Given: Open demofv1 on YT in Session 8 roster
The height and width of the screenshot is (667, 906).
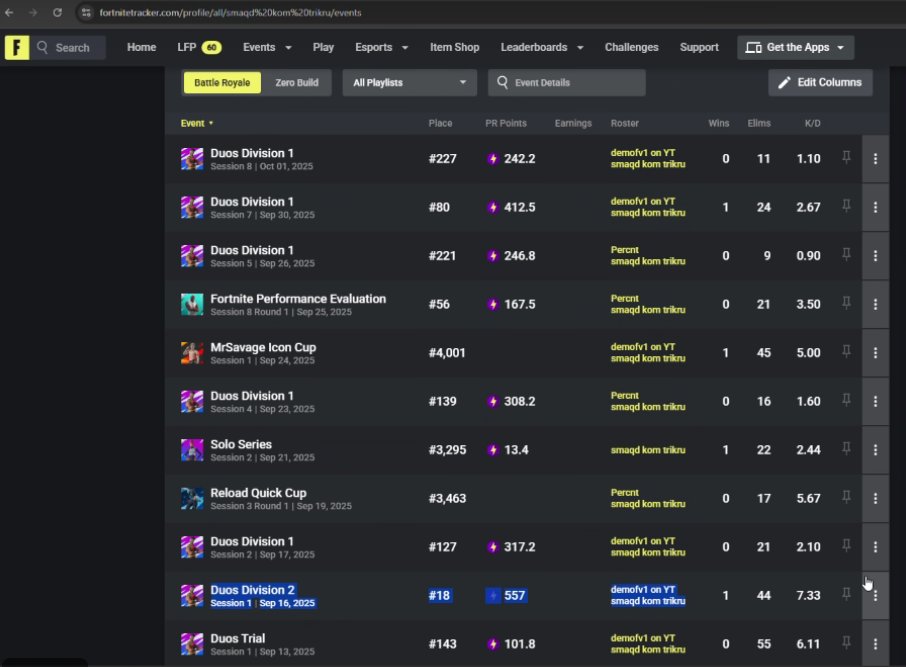Looking at the screenshot, I should click(x=643, y=153).
